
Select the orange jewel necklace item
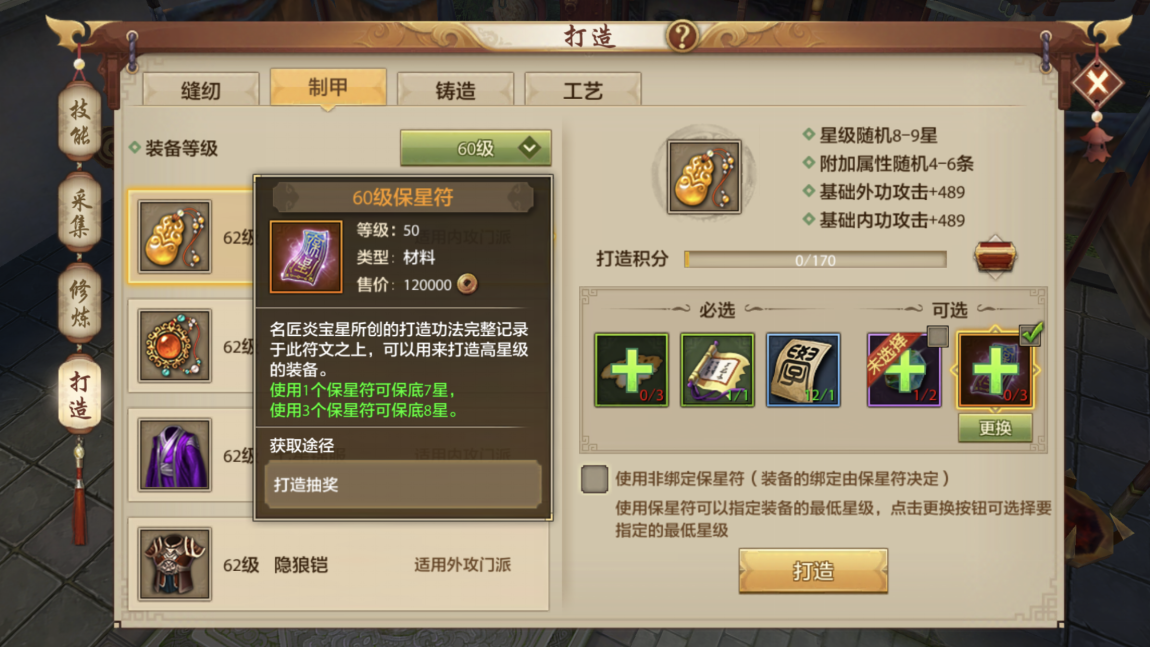175,346
